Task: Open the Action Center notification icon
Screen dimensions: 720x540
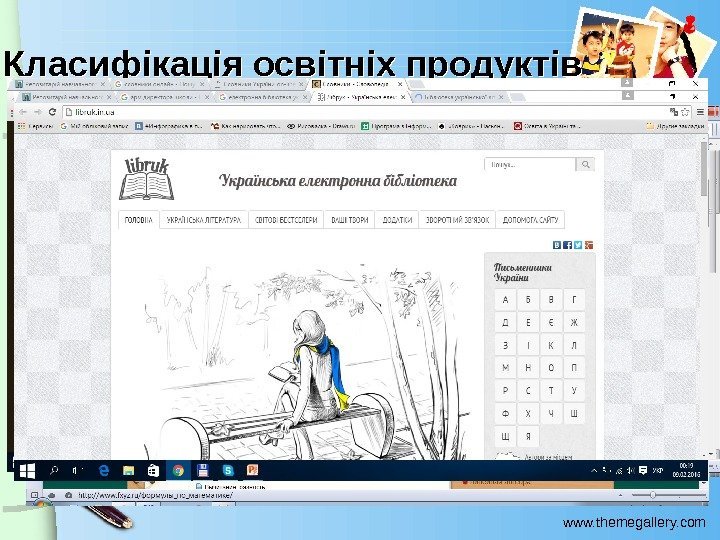Action: click(643, 471)
